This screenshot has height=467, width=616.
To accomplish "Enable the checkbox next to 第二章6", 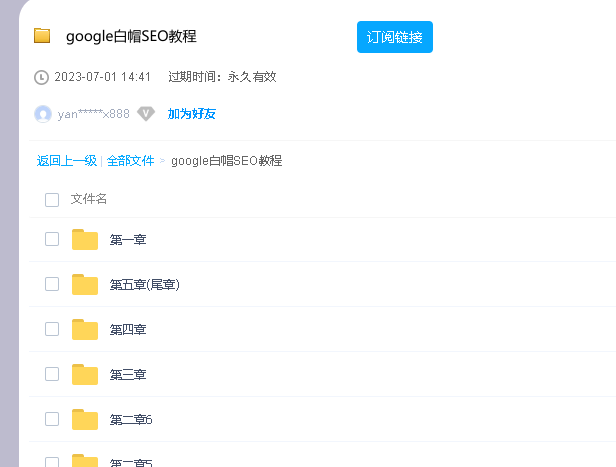I will click(x=52, y=419).
